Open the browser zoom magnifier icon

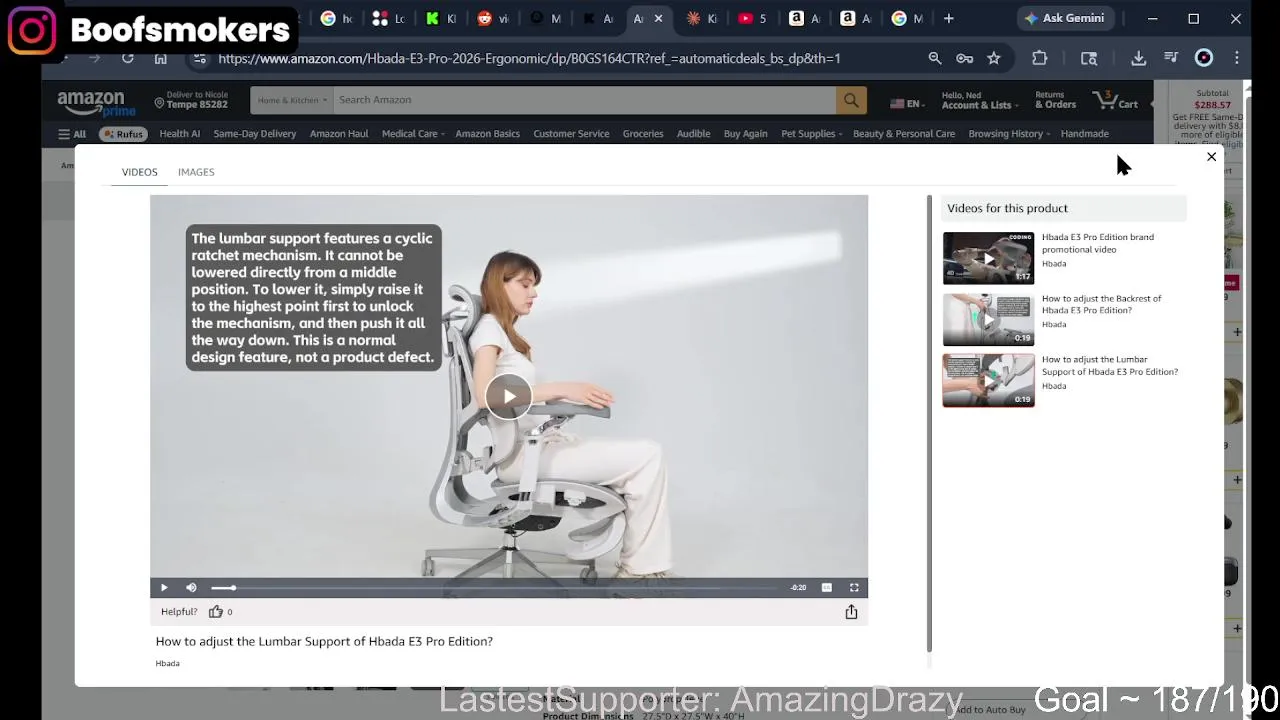935,59
